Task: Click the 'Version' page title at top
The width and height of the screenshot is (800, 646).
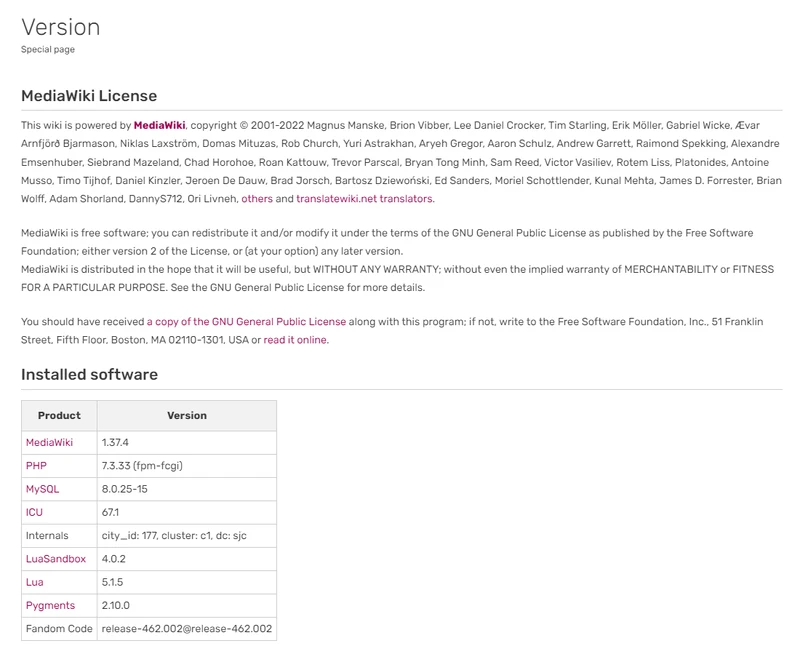Action: coord(60,27)
